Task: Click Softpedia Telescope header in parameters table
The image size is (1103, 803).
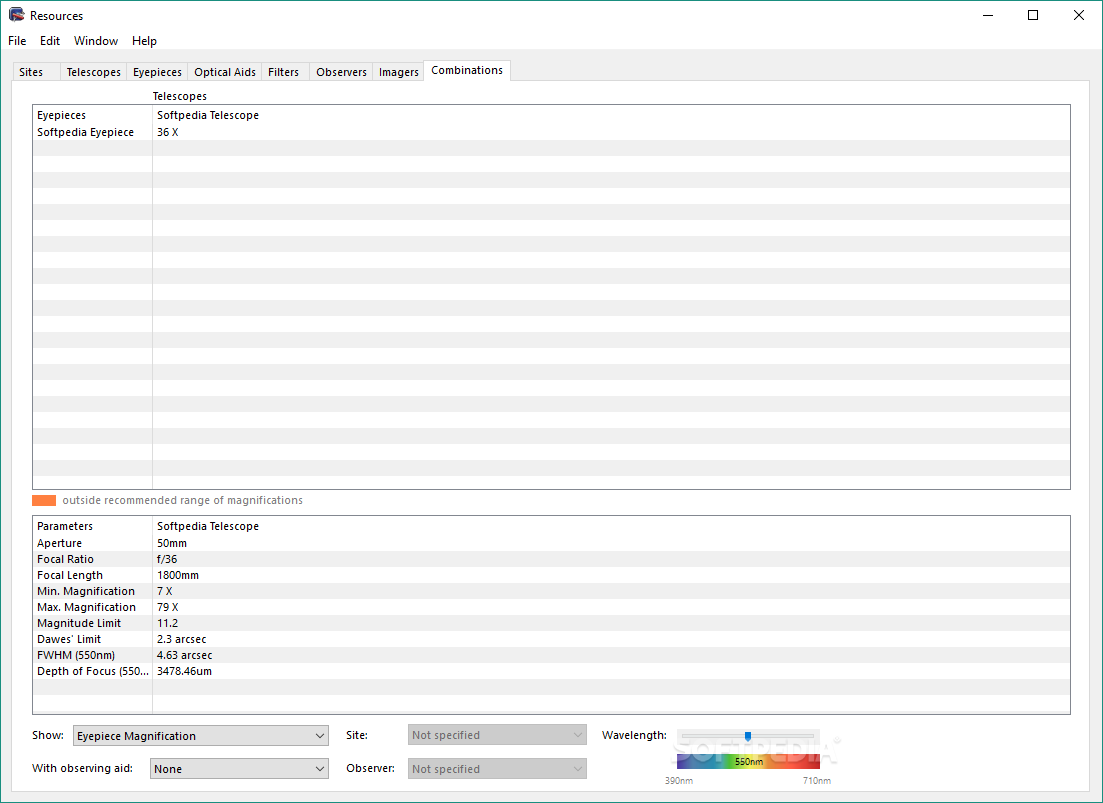Action: tap(208, 526)
